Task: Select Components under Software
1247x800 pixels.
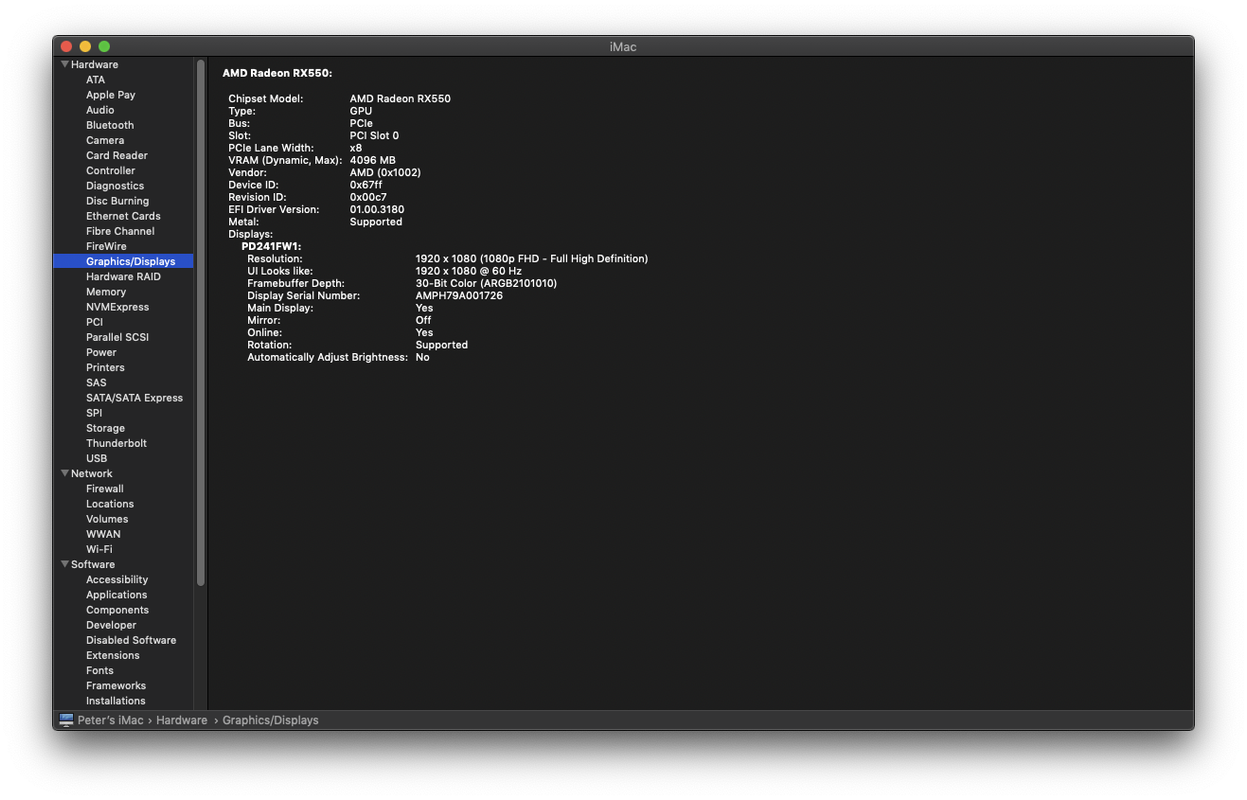Action: [x=117, y=610]
